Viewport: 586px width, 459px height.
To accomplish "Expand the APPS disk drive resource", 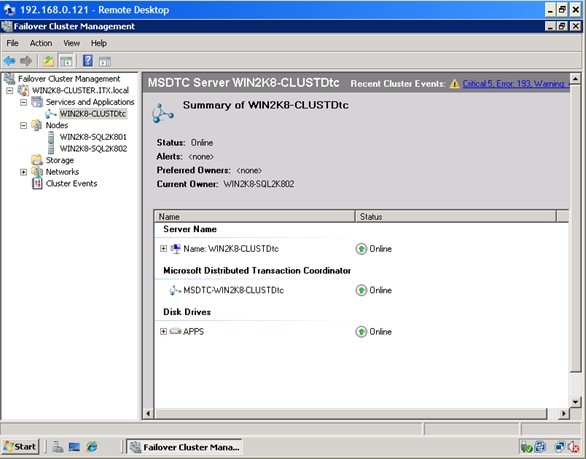I will [163, 331].
